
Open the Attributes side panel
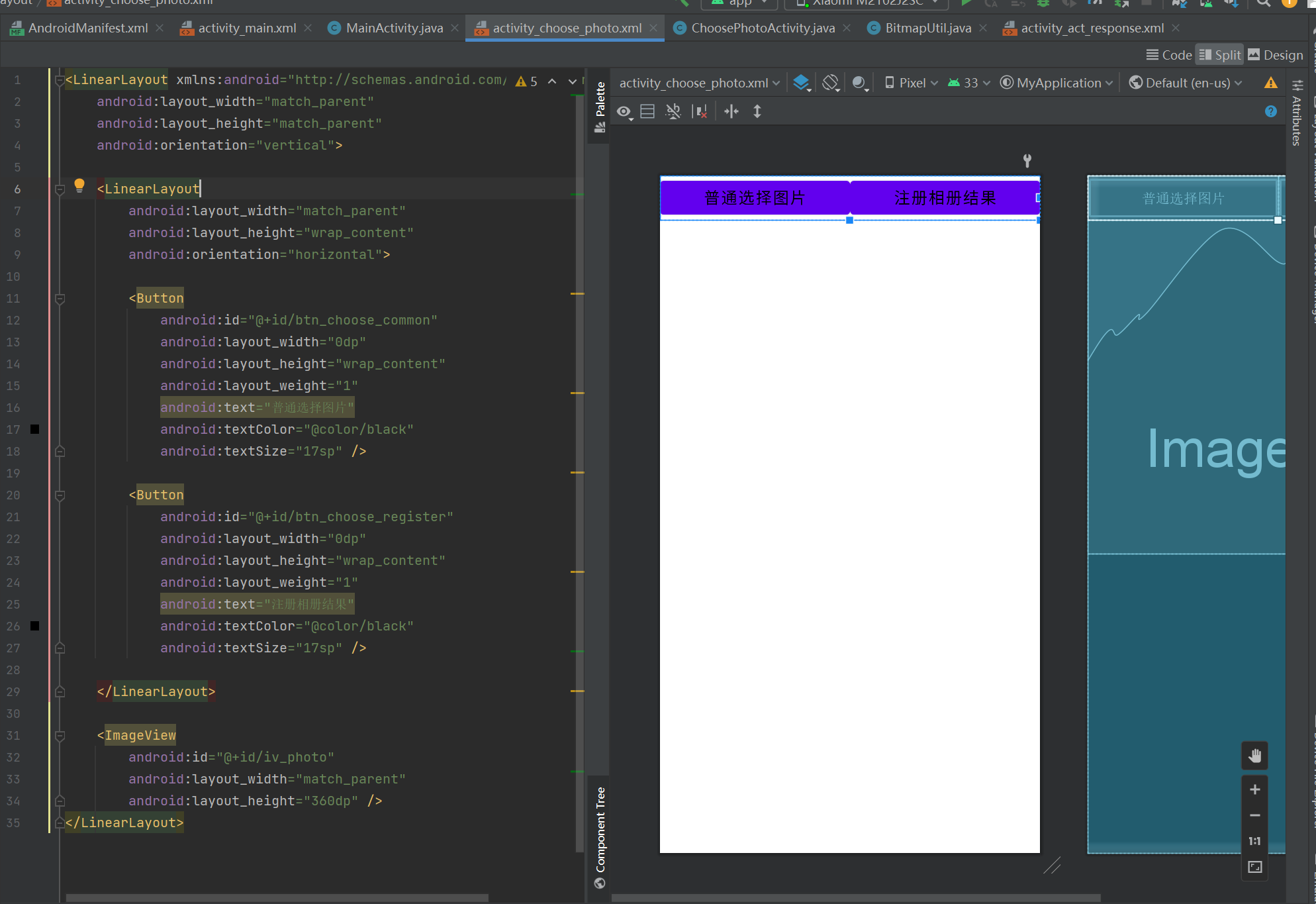click(1297, 113)
